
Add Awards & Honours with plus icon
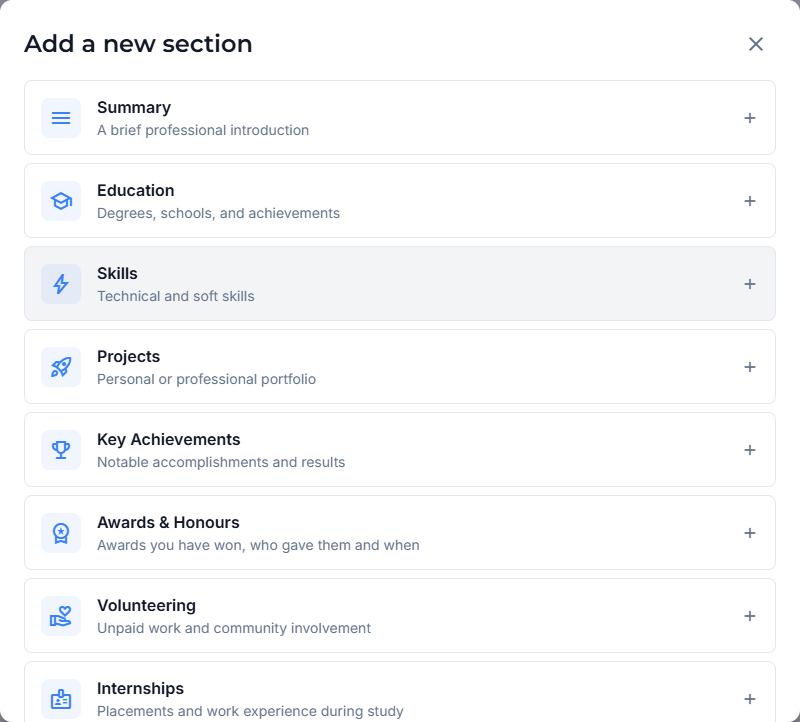click(749, 533)
